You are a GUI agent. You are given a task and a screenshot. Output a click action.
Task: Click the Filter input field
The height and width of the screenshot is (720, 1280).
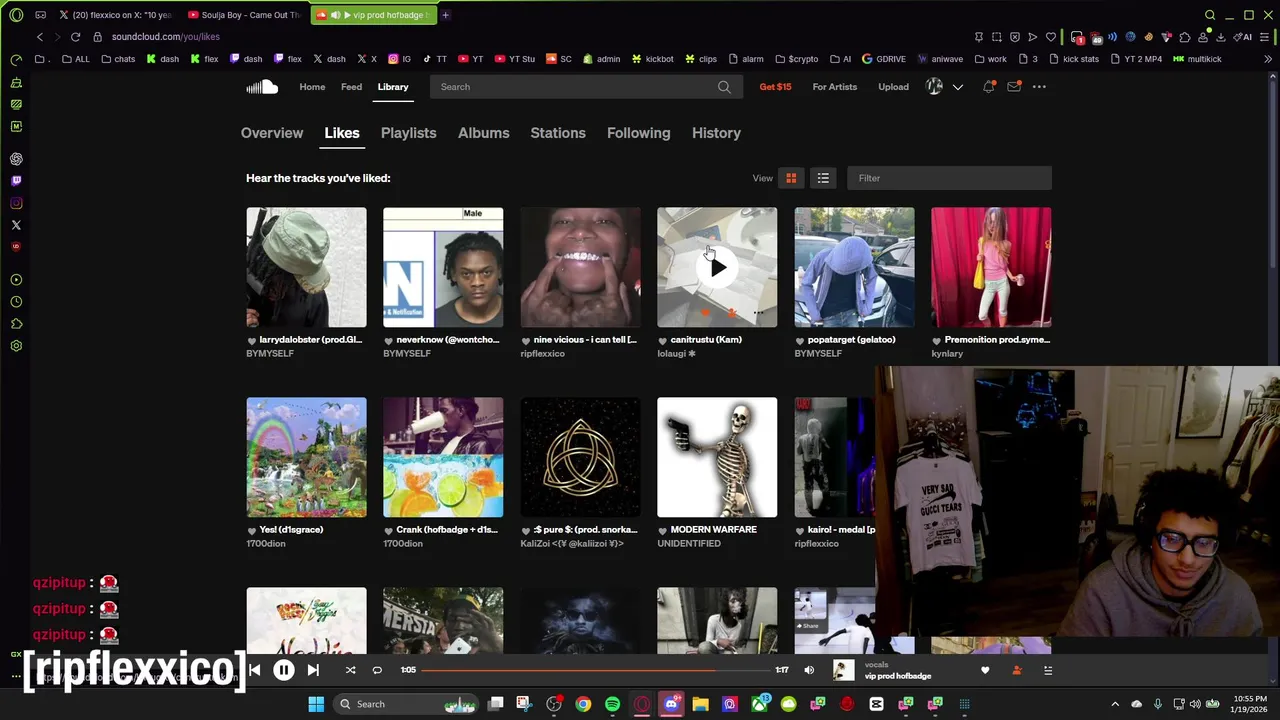pos(949,178)
